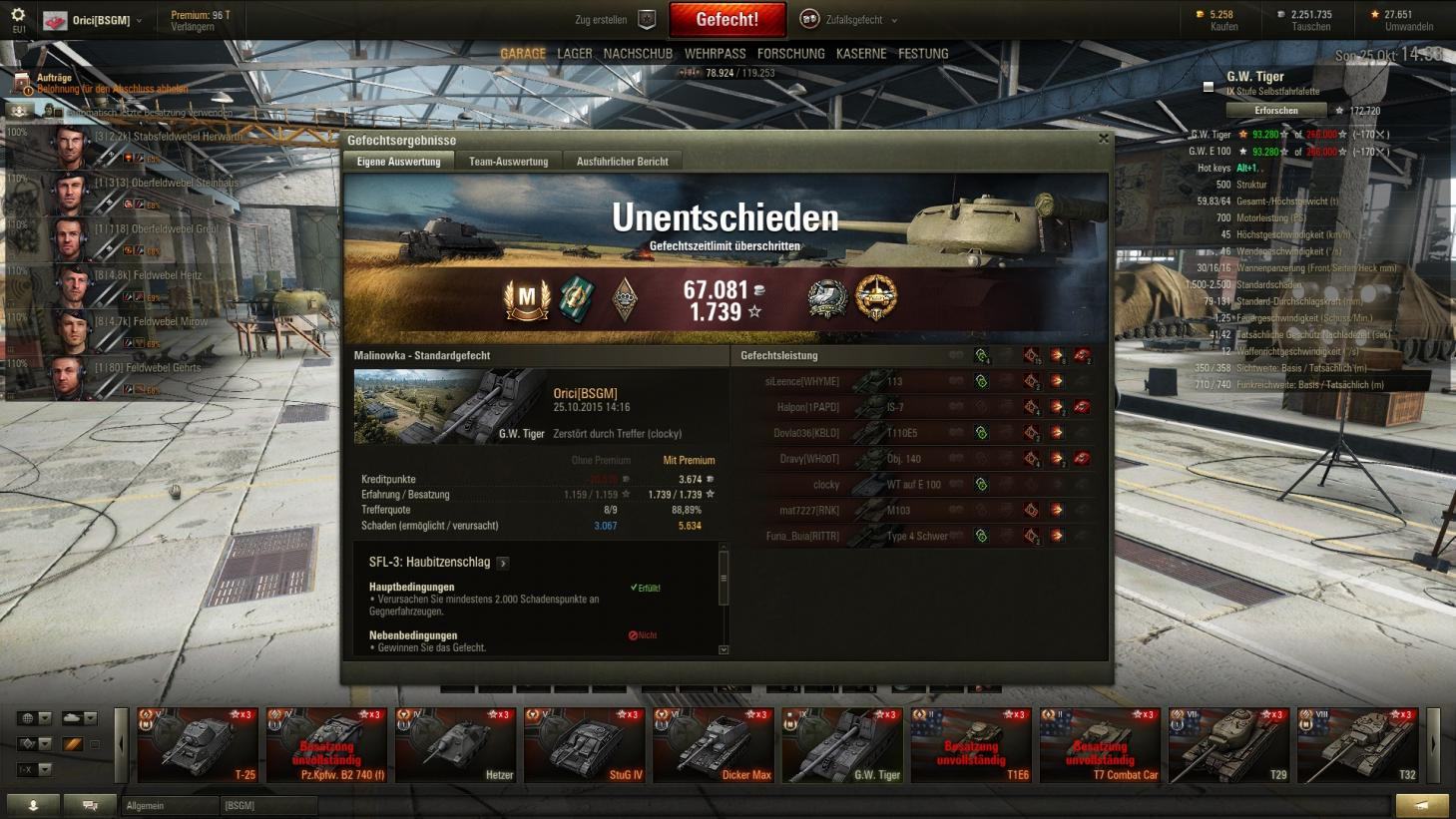
Task: Click the platoon create shield icon
Action: click(x=647, y=19)
